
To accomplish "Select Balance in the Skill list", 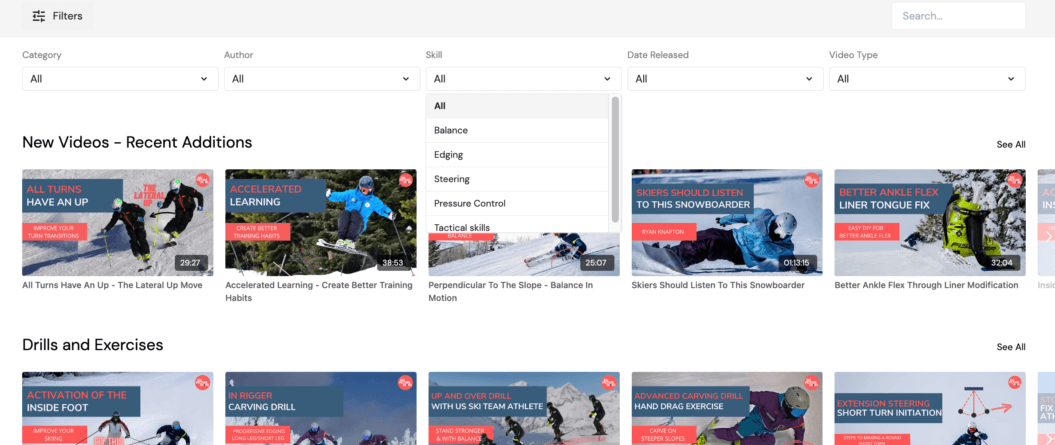I will (517, 131).
